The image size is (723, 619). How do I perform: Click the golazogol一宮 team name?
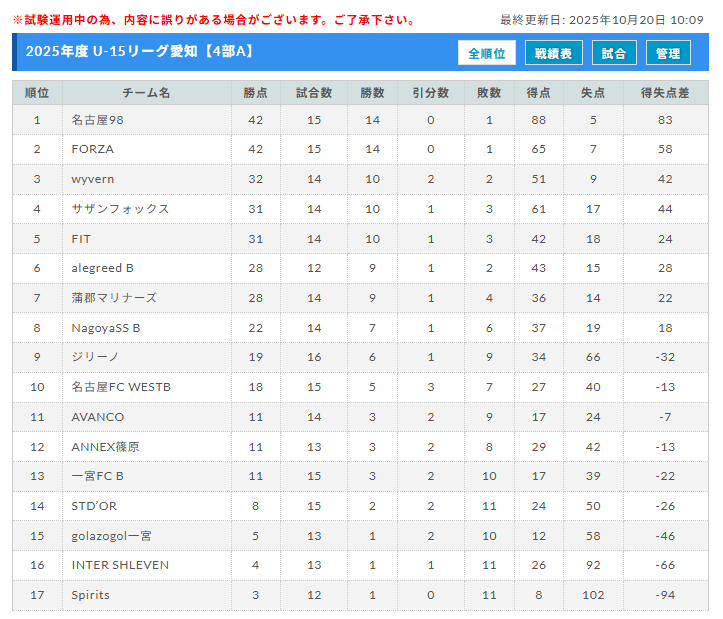pos(114,535)
